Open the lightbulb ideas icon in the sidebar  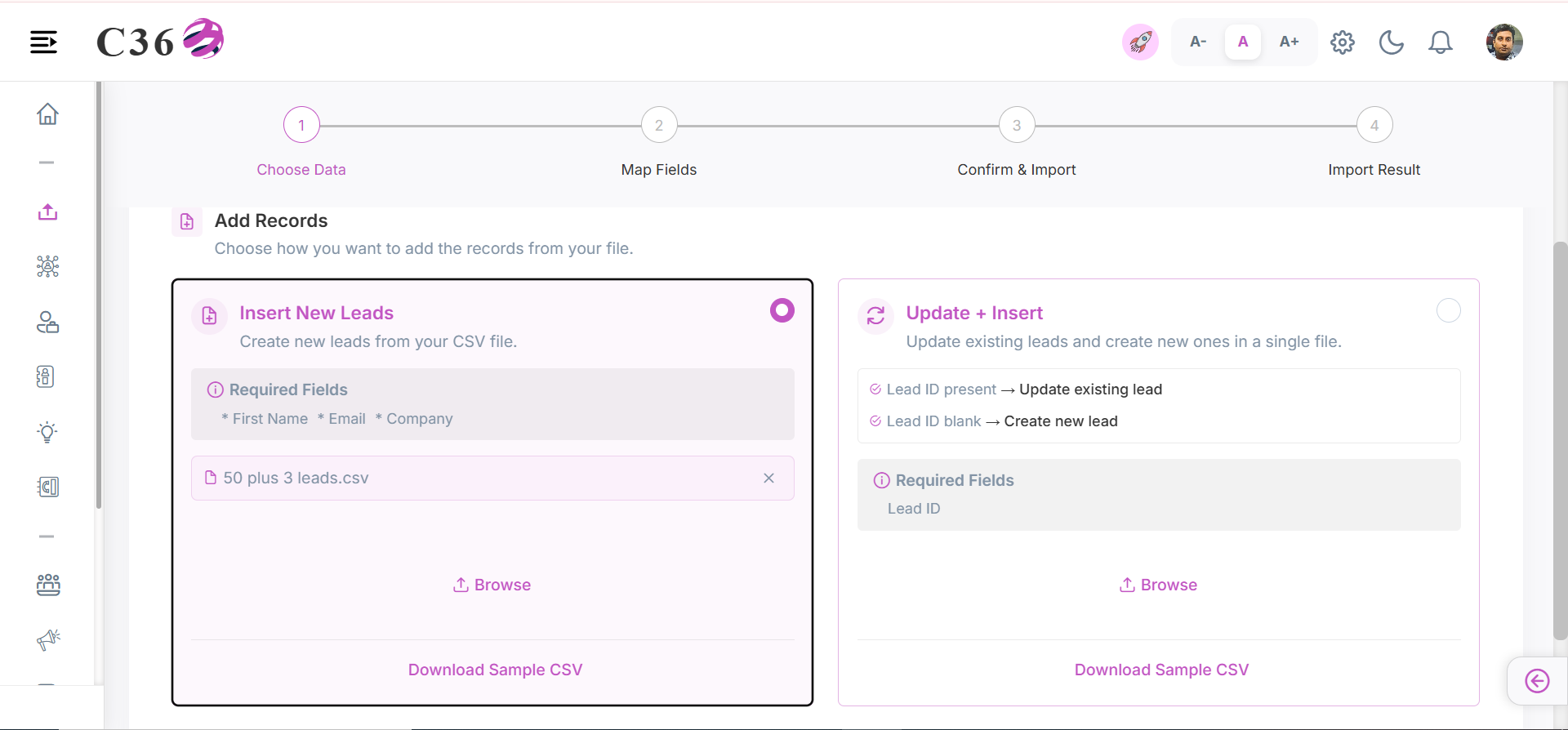[47, 432]
